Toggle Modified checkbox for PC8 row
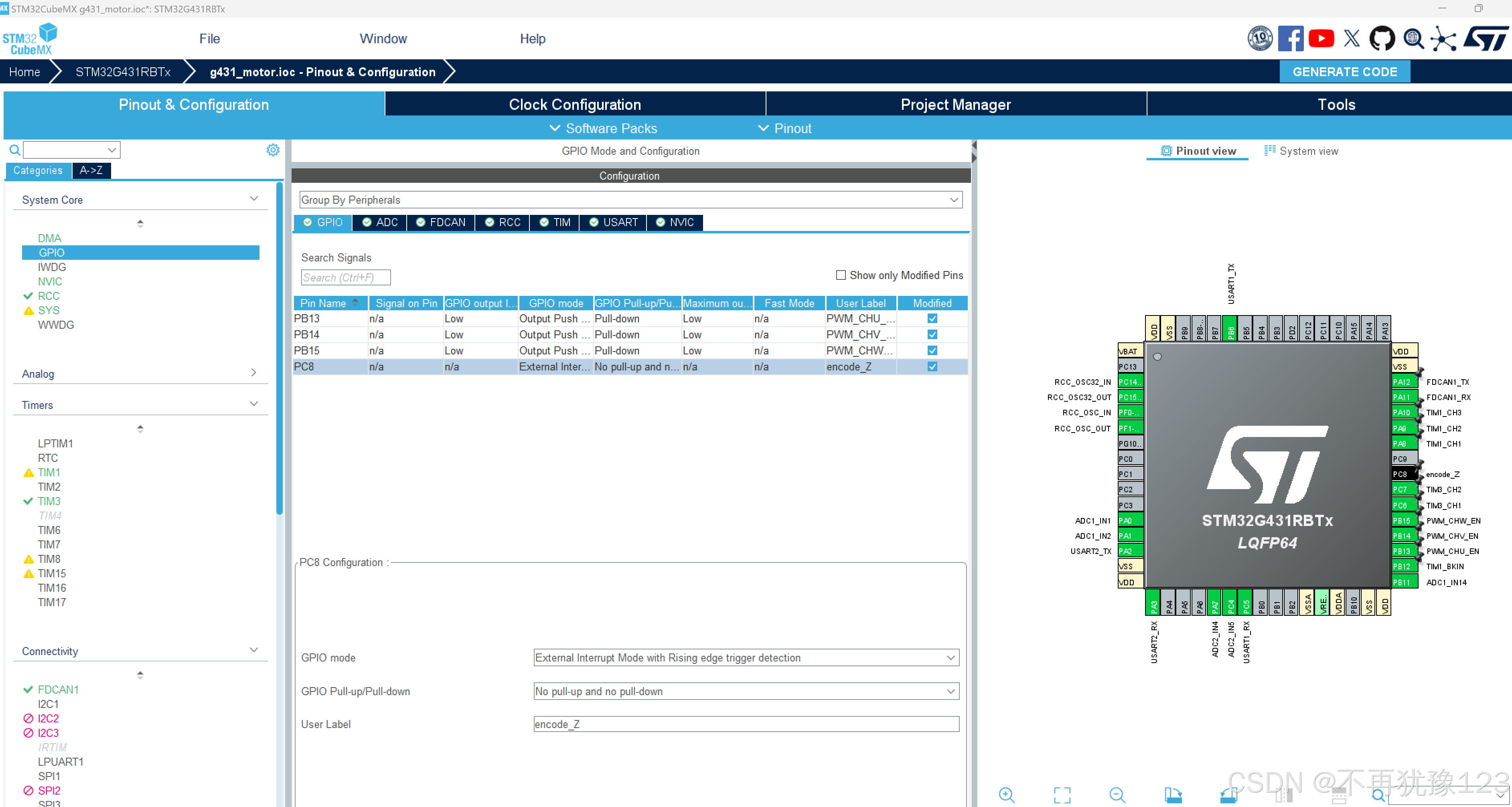 (x=932, y=367)
